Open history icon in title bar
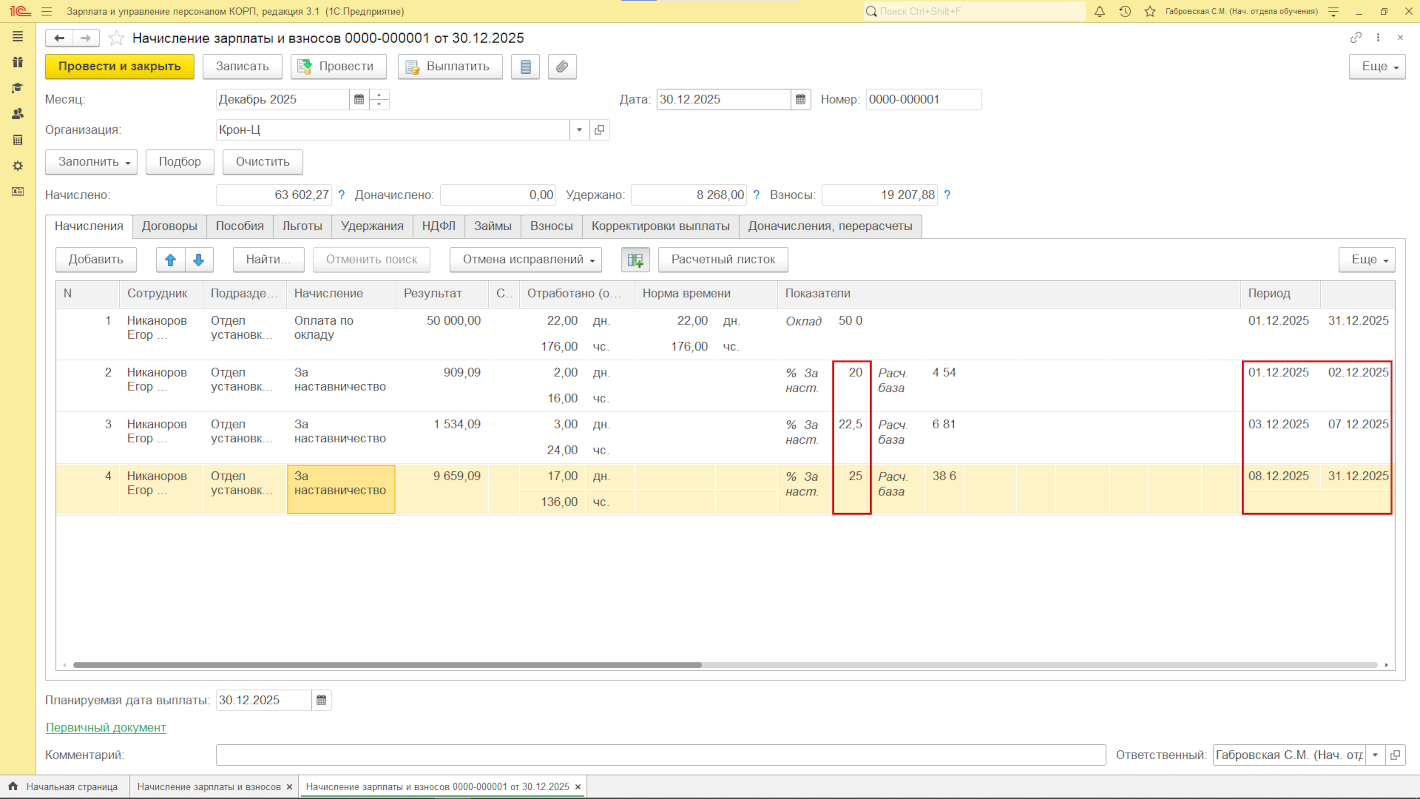 (x=1125, y=11)
